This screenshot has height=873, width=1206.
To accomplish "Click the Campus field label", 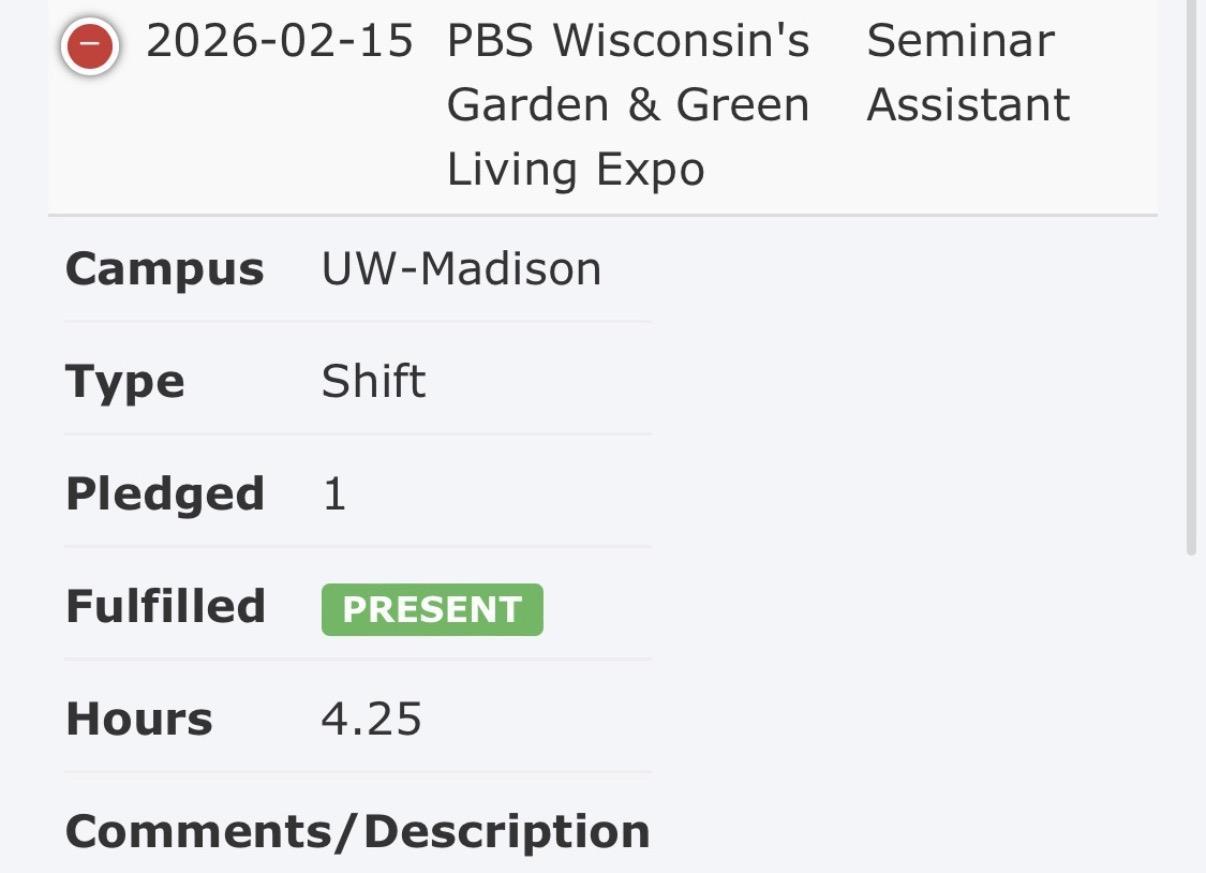I will click(x=164, y=269).
